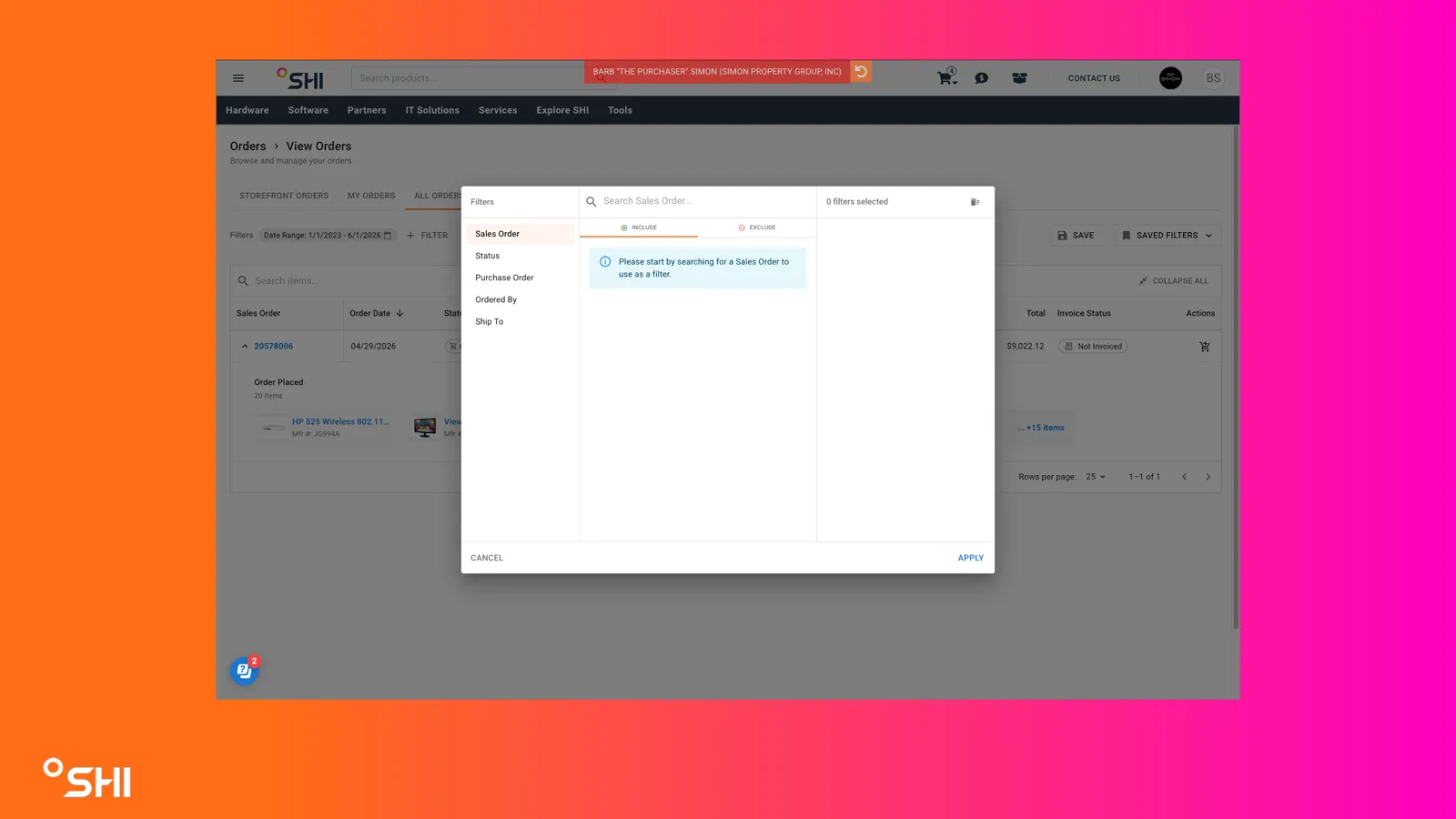Click the help widget bubble
This screenshot has height=819, width=1456.
pyautogui.click(x=244, y=672)
